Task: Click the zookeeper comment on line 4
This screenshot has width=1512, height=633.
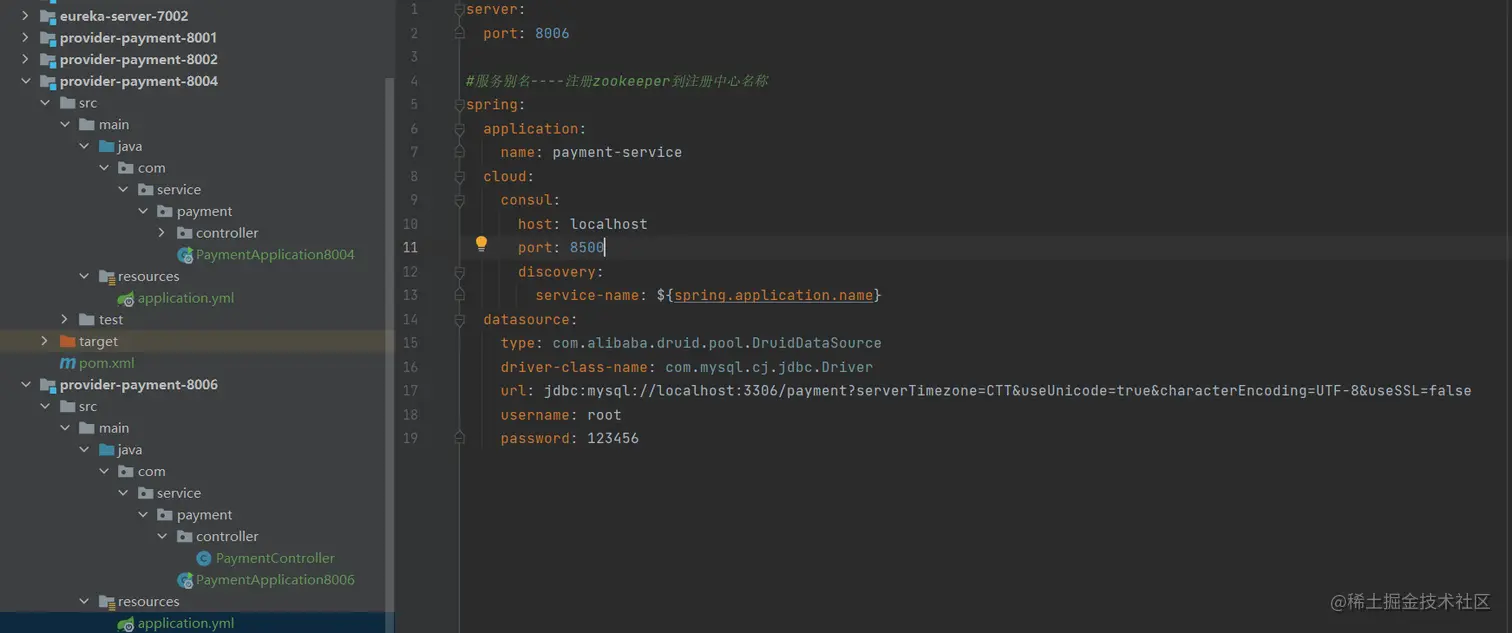Action: pos(617,81)
